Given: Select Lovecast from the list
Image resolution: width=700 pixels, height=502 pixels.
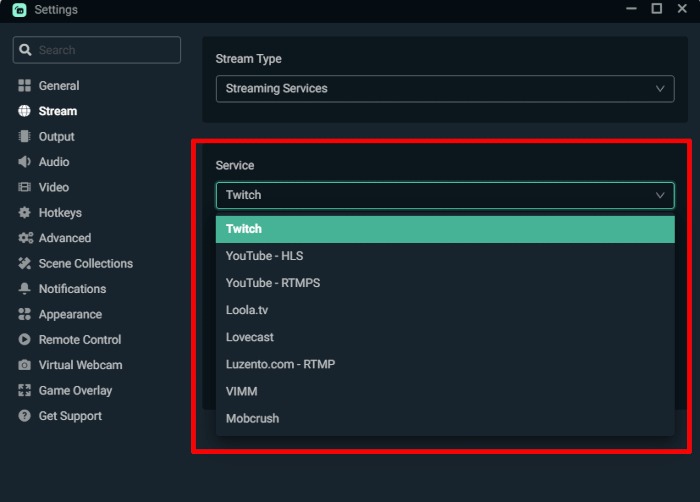Looking at the screenshot, I should (445, 337).
